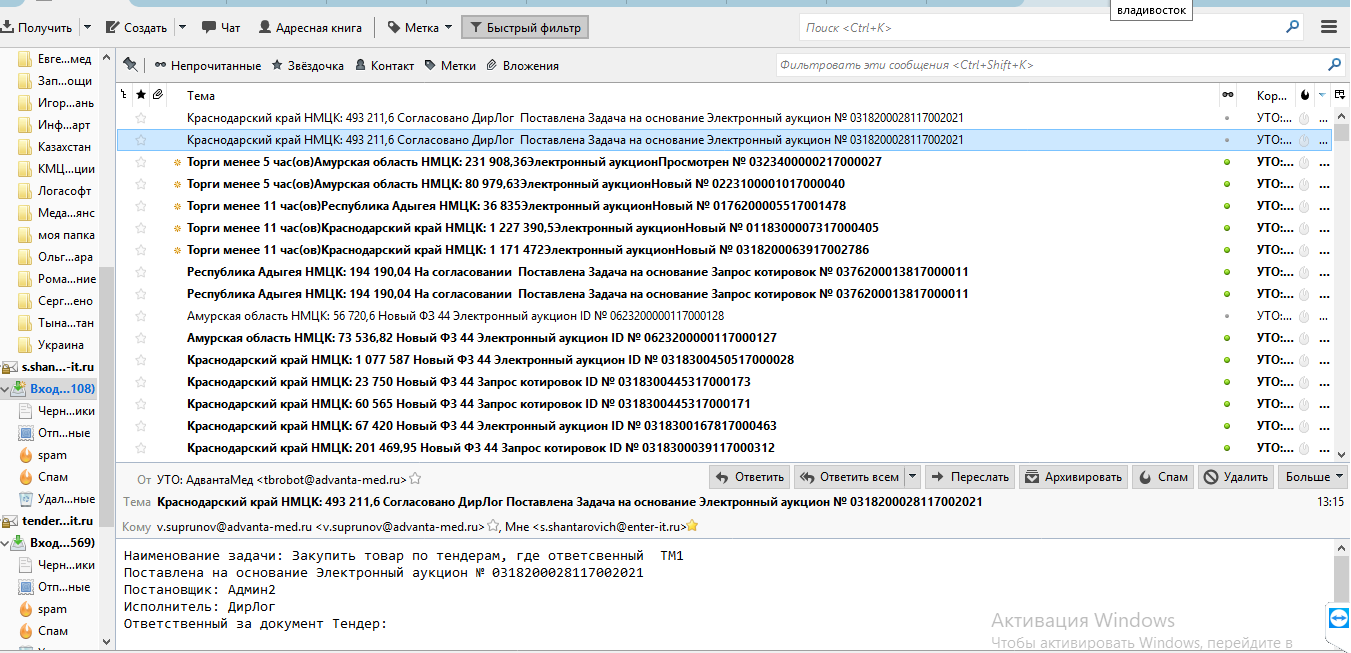Sort by the attachment column icon

tap(157, 95)
